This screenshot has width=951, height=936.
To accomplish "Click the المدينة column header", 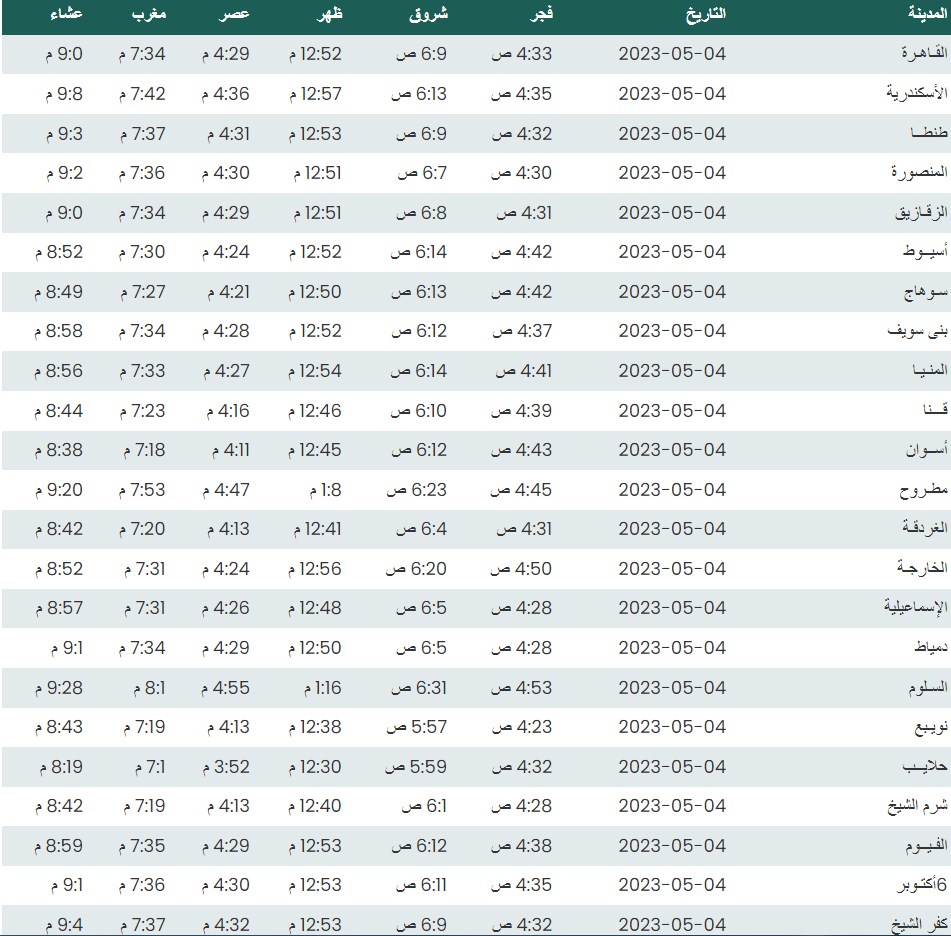I will tap(915, 15).
